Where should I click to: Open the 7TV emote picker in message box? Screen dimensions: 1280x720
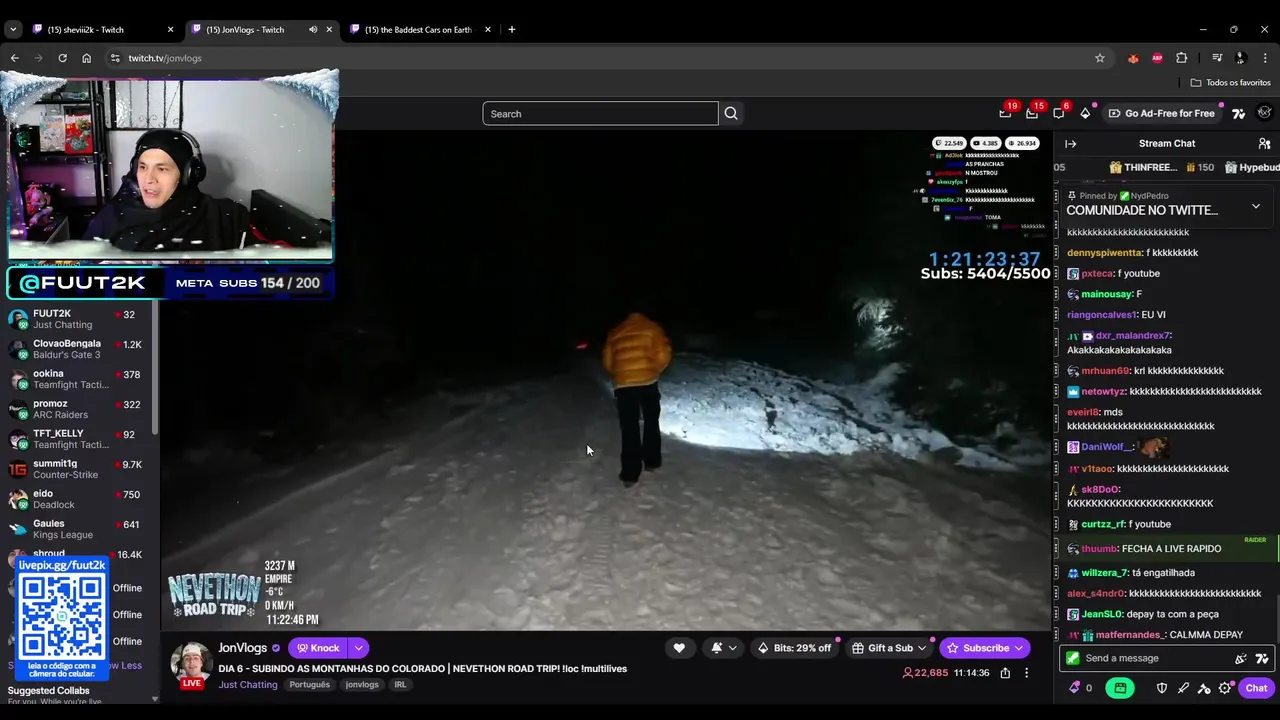(1262, 658)
